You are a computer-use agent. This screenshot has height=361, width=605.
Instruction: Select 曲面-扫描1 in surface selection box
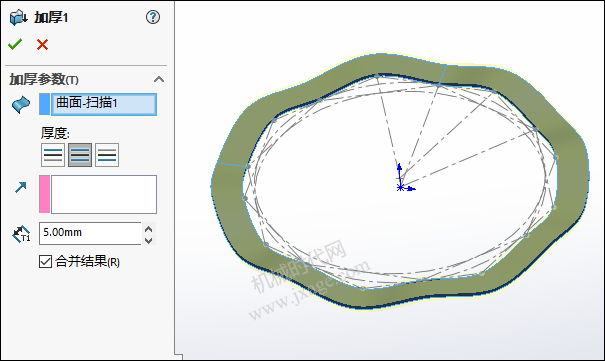tap(104, 104)
